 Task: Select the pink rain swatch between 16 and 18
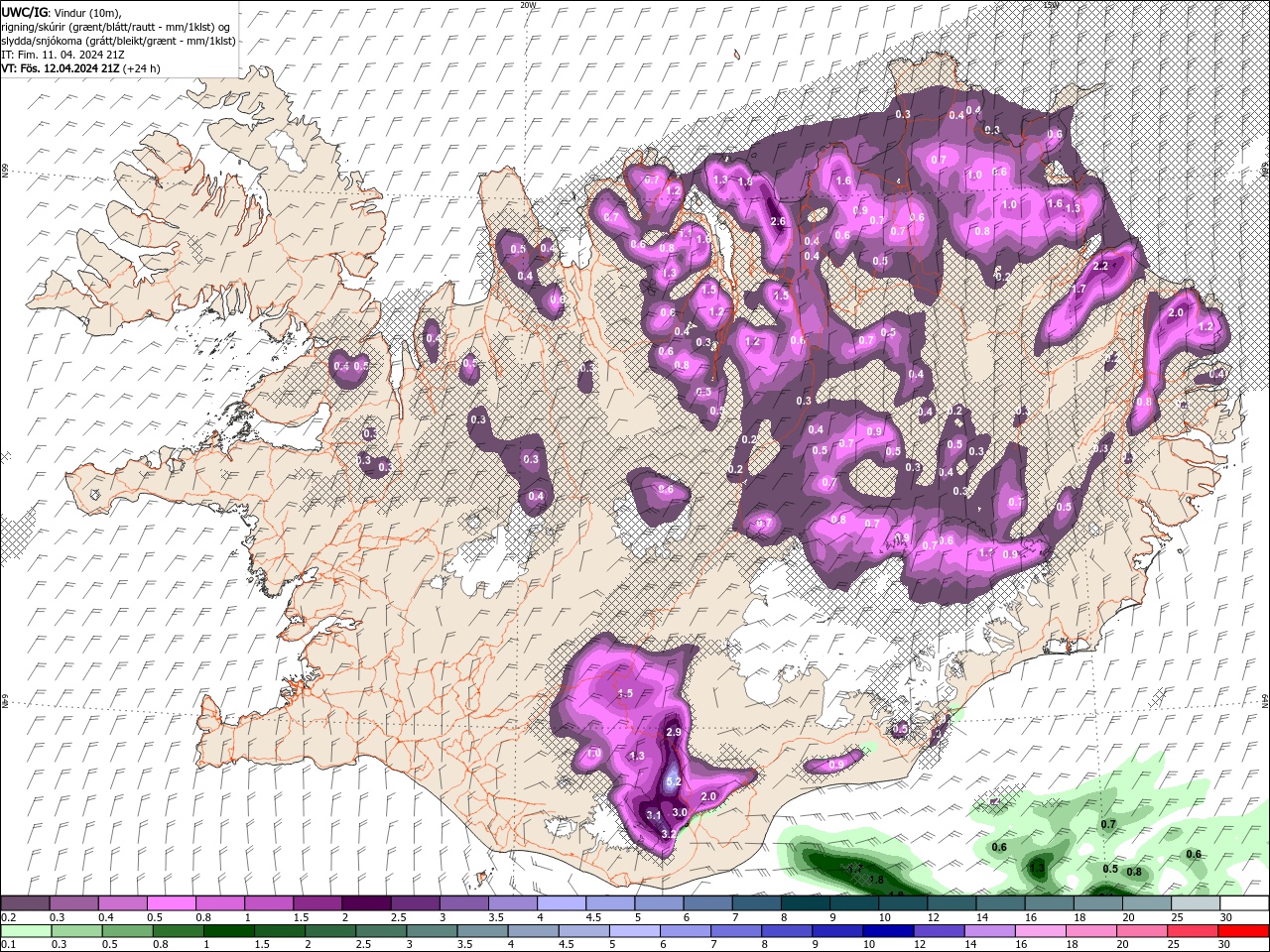[x=1041, y=931]
